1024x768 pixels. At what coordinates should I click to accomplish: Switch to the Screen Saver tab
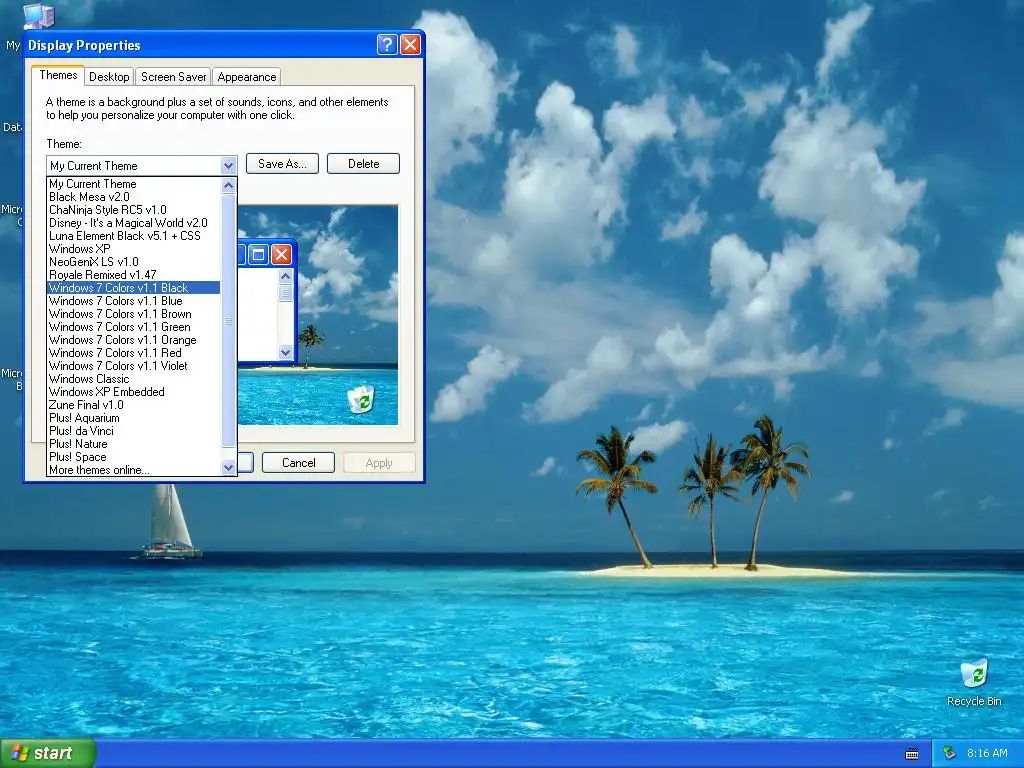(x=174, y=77)
